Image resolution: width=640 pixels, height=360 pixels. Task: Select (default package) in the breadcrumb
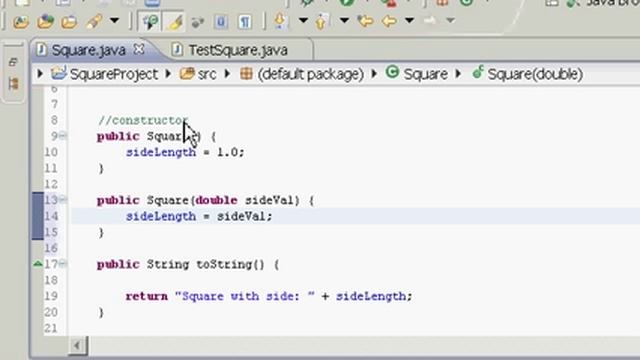click(311, 74)
